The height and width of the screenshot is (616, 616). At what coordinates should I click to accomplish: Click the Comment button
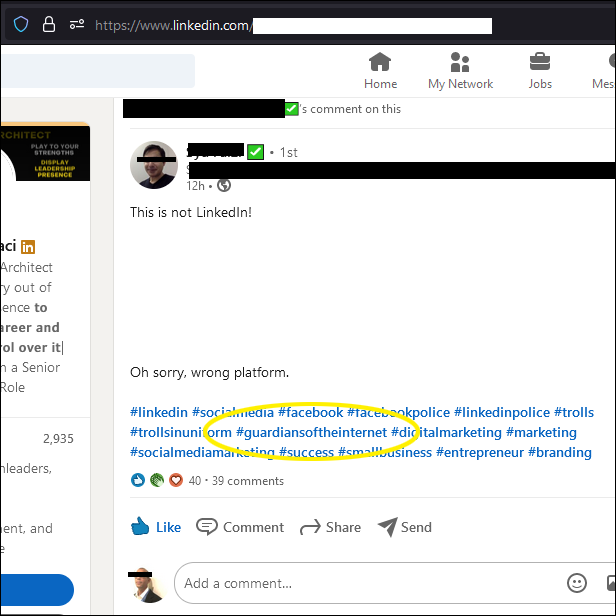pyautogui.click(x=240, y=527)
